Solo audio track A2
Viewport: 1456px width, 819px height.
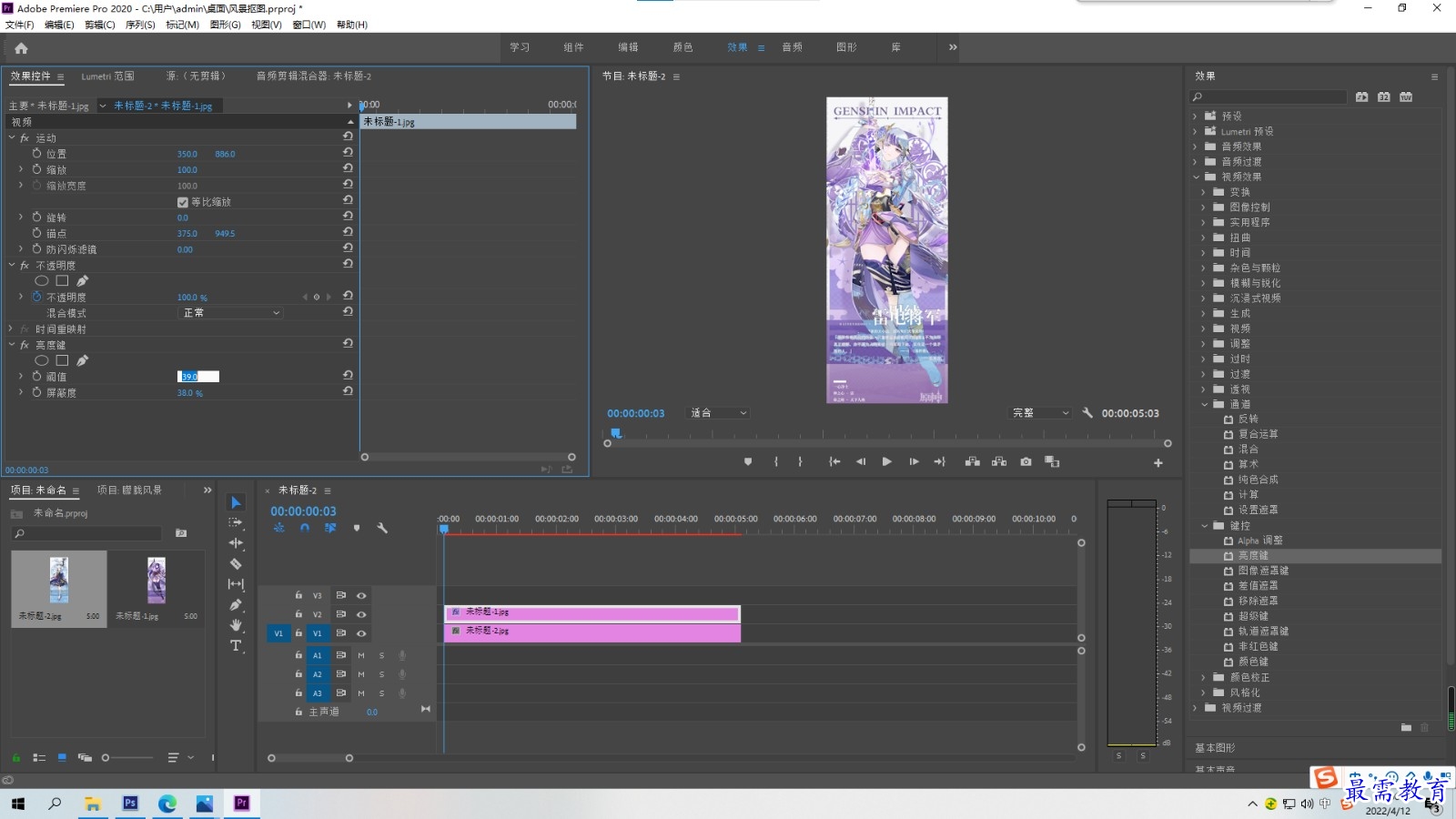(x=381, y=674)
